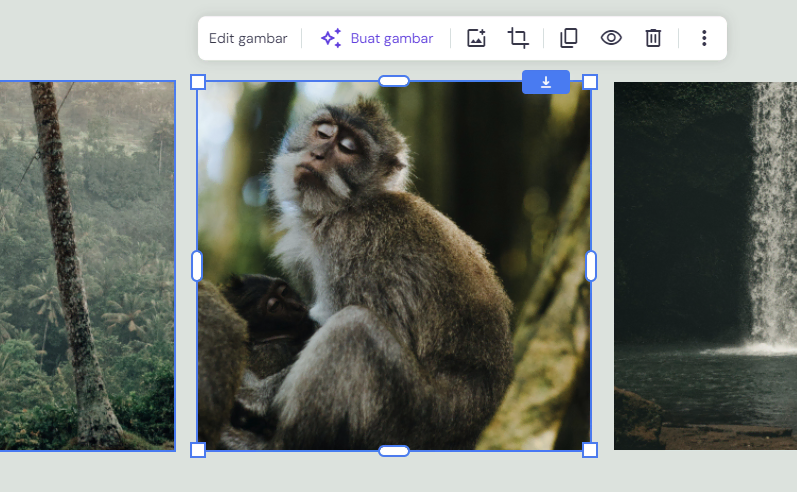Click the bottom-center edge resize handle
Viewport: 797px width, 492px height.
click(x=394, y=451)
